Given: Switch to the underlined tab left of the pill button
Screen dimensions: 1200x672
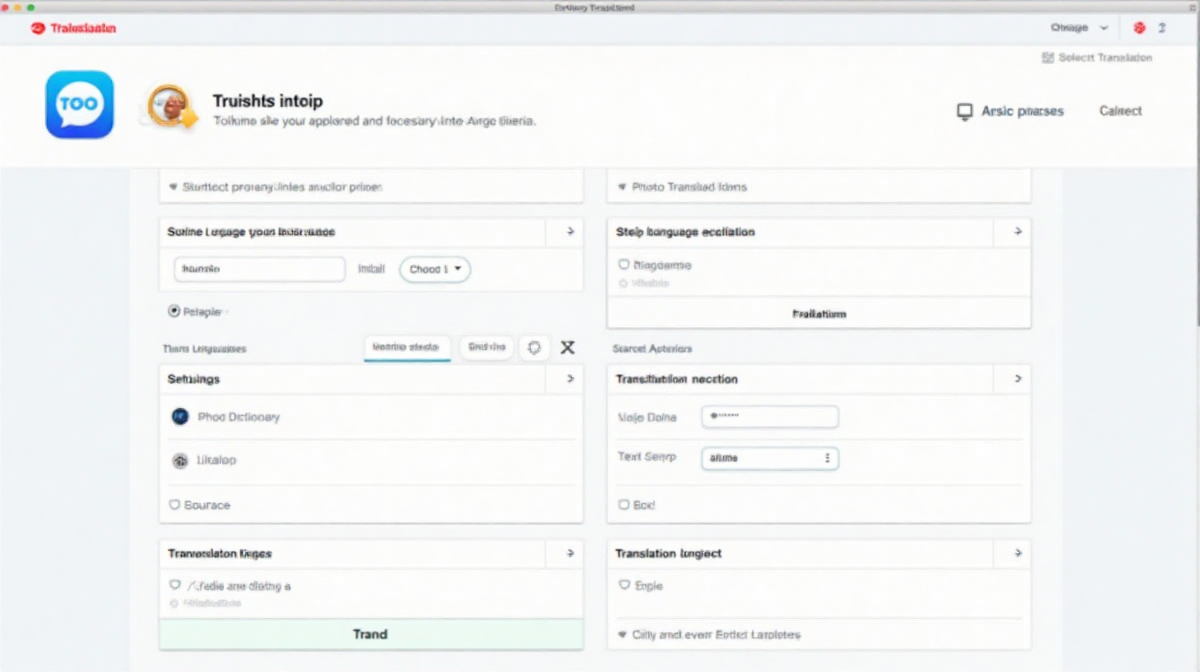Looking at the screenshot, I should [x=406, y=347].
